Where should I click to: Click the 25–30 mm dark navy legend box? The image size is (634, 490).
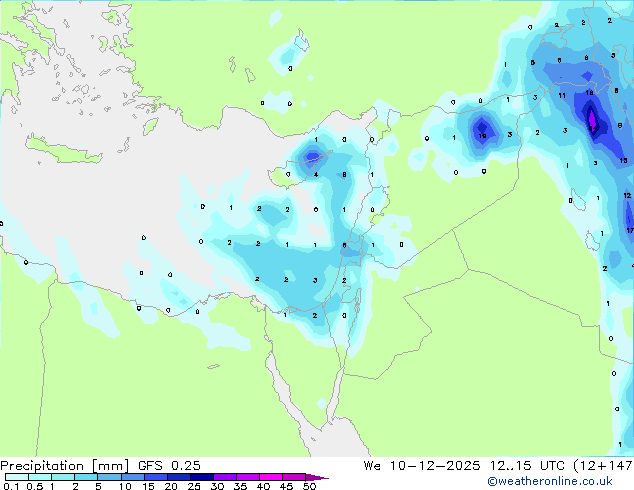click(202, 477)
